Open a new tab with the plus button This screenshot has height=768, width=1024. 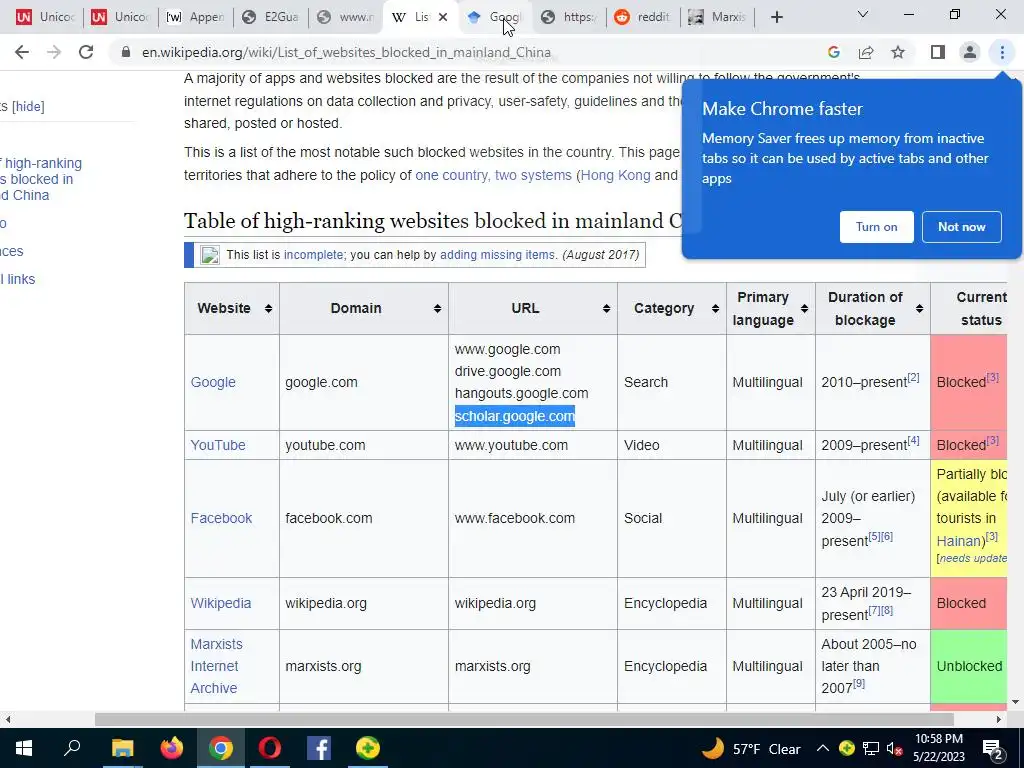pos(776,17)
